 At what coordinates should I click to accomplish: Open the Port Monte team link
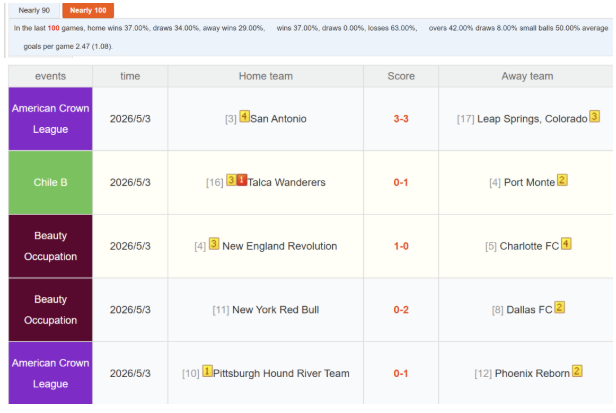[529, 182]
